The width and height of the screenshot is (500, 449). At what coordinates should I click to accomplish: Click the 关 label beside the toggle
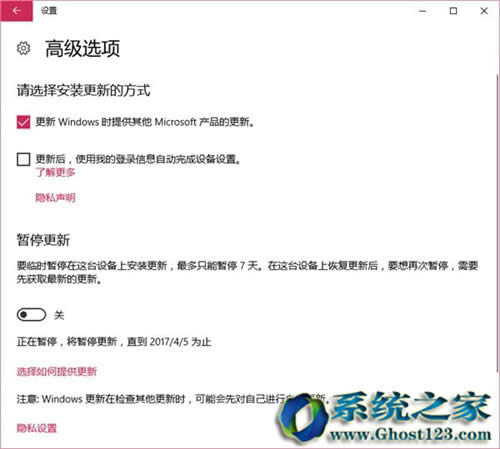(59, 315)
